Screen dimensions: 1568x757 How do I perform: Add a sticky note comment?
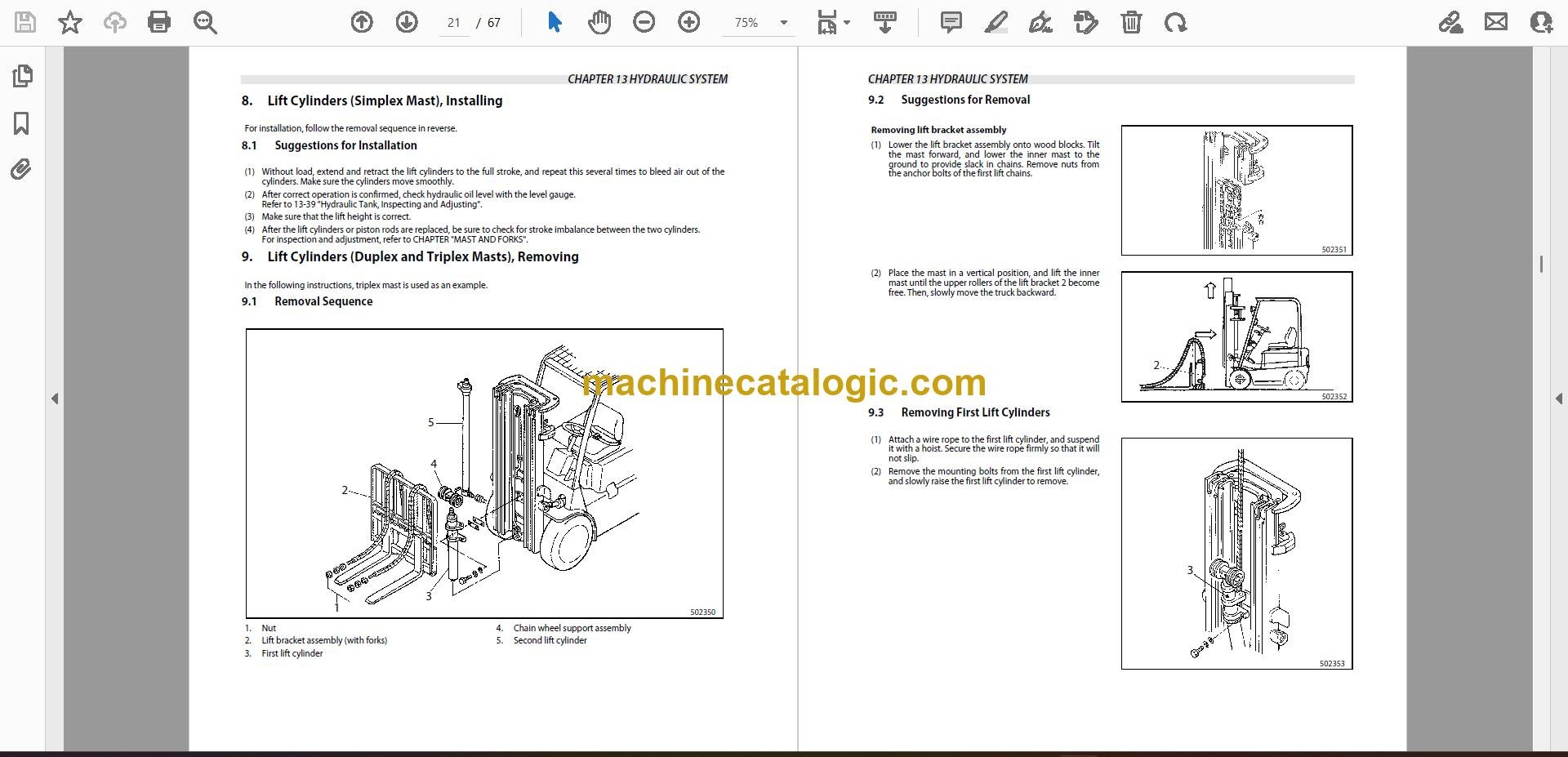coord(951,23)
